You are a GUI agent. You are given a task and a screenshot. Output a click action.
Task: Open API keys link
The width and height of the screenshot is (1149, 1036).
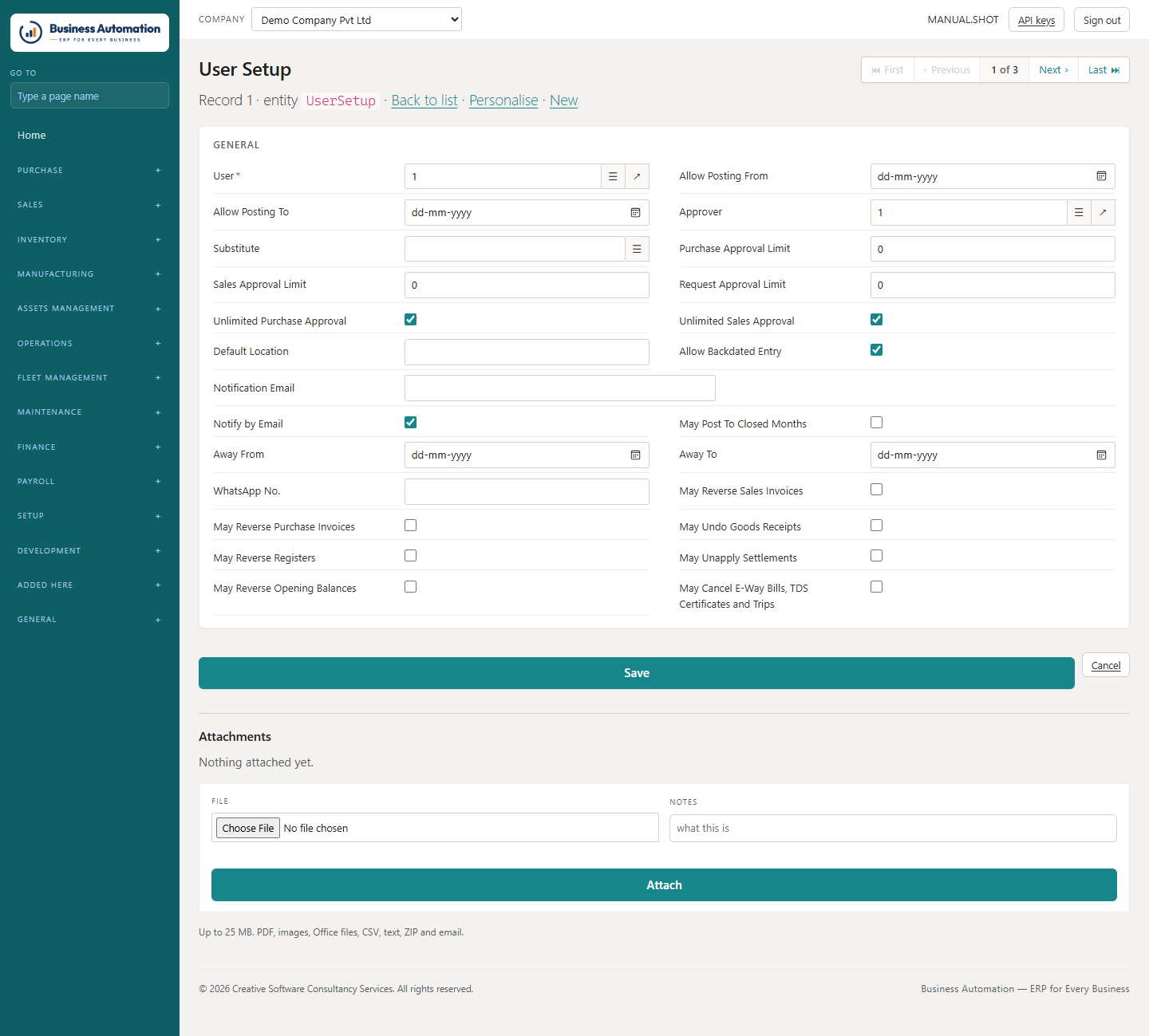(1036, 20)
